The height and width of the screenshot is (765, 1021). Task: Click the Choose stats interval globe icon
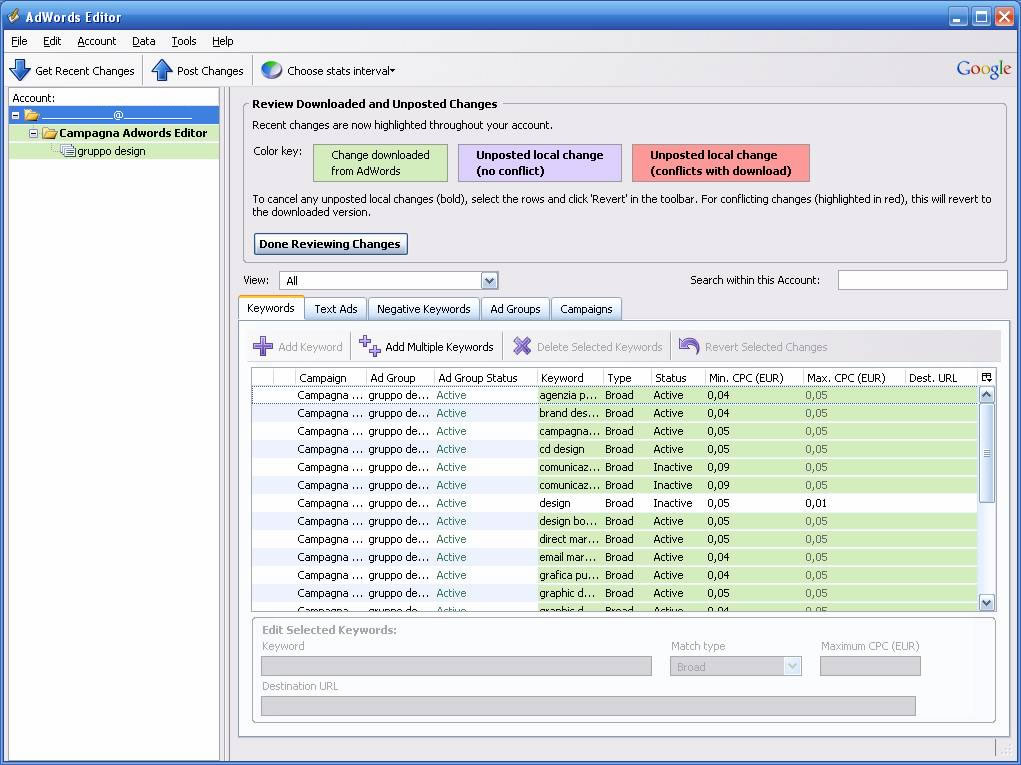click(x=272, y=70)
